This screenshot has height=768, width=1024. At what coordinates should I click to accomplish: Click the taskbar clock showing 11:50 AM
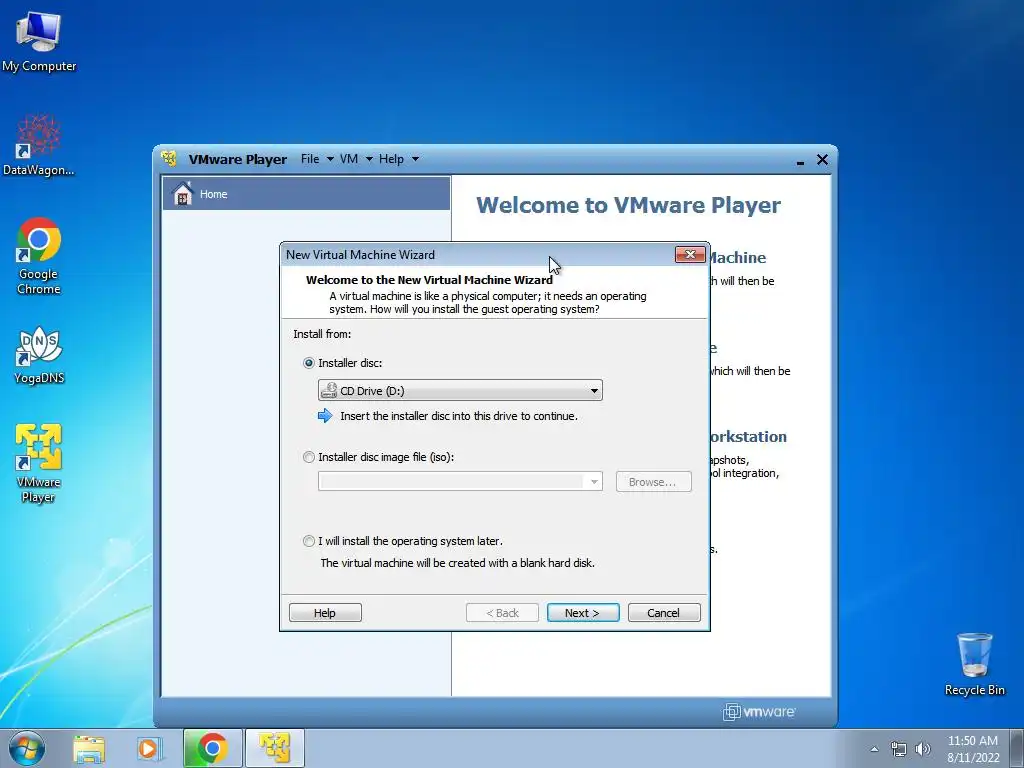click(x=973, y=749)
